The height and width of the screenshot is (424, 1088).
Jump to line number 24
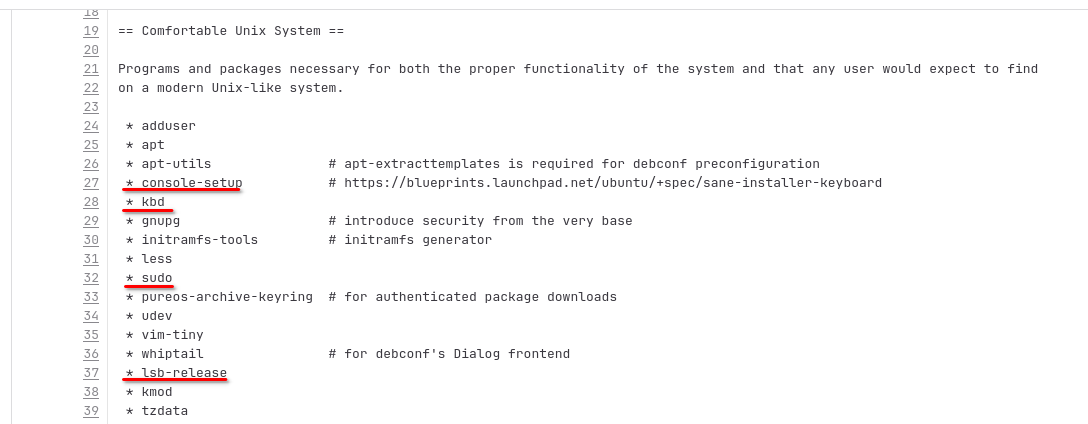pos(91,126)
